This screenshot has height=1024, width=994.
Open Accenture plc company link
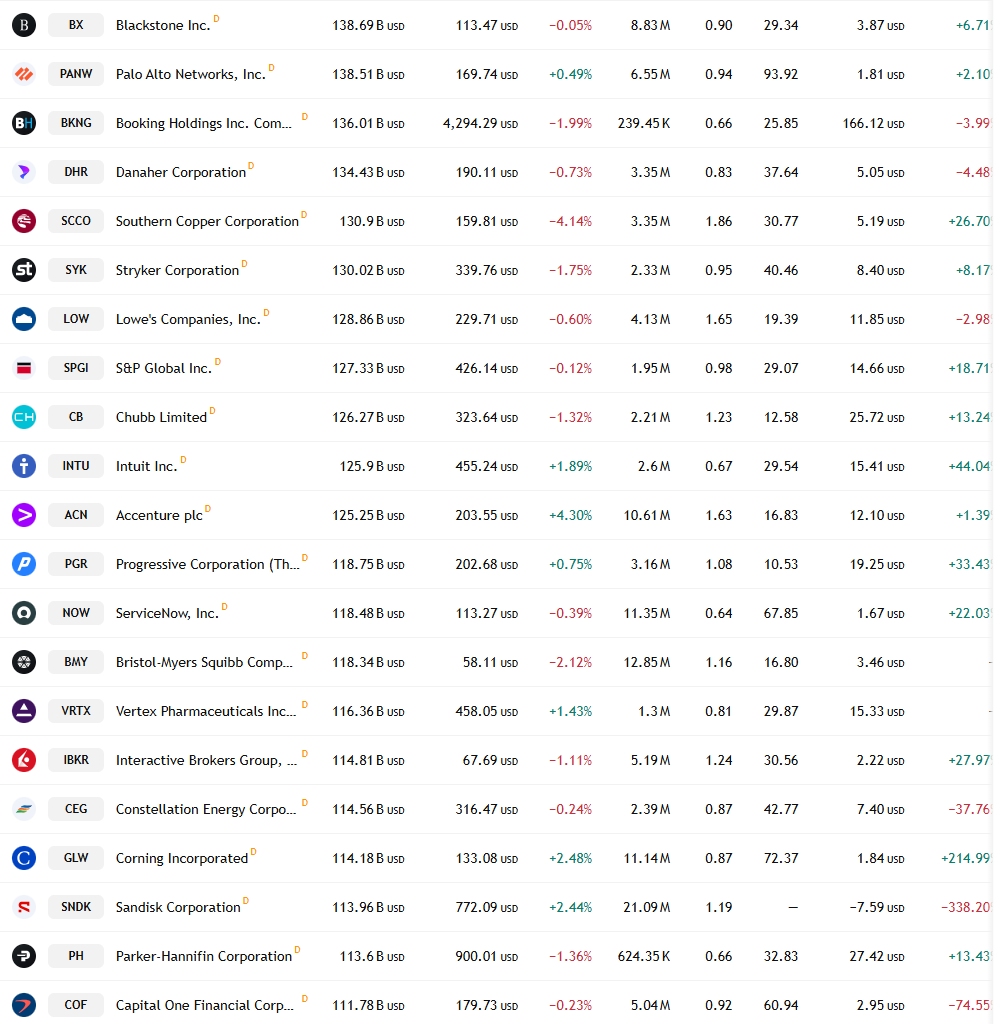coord(159,515)
